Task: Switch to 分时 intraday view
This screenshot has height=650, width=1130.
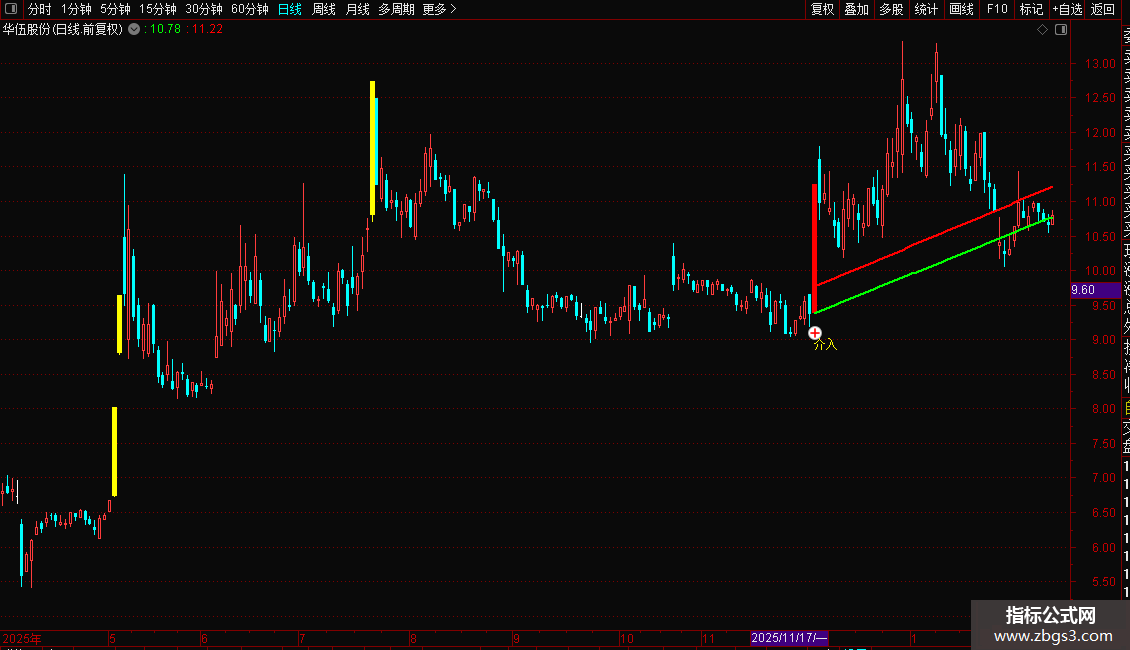Action: 40,9
